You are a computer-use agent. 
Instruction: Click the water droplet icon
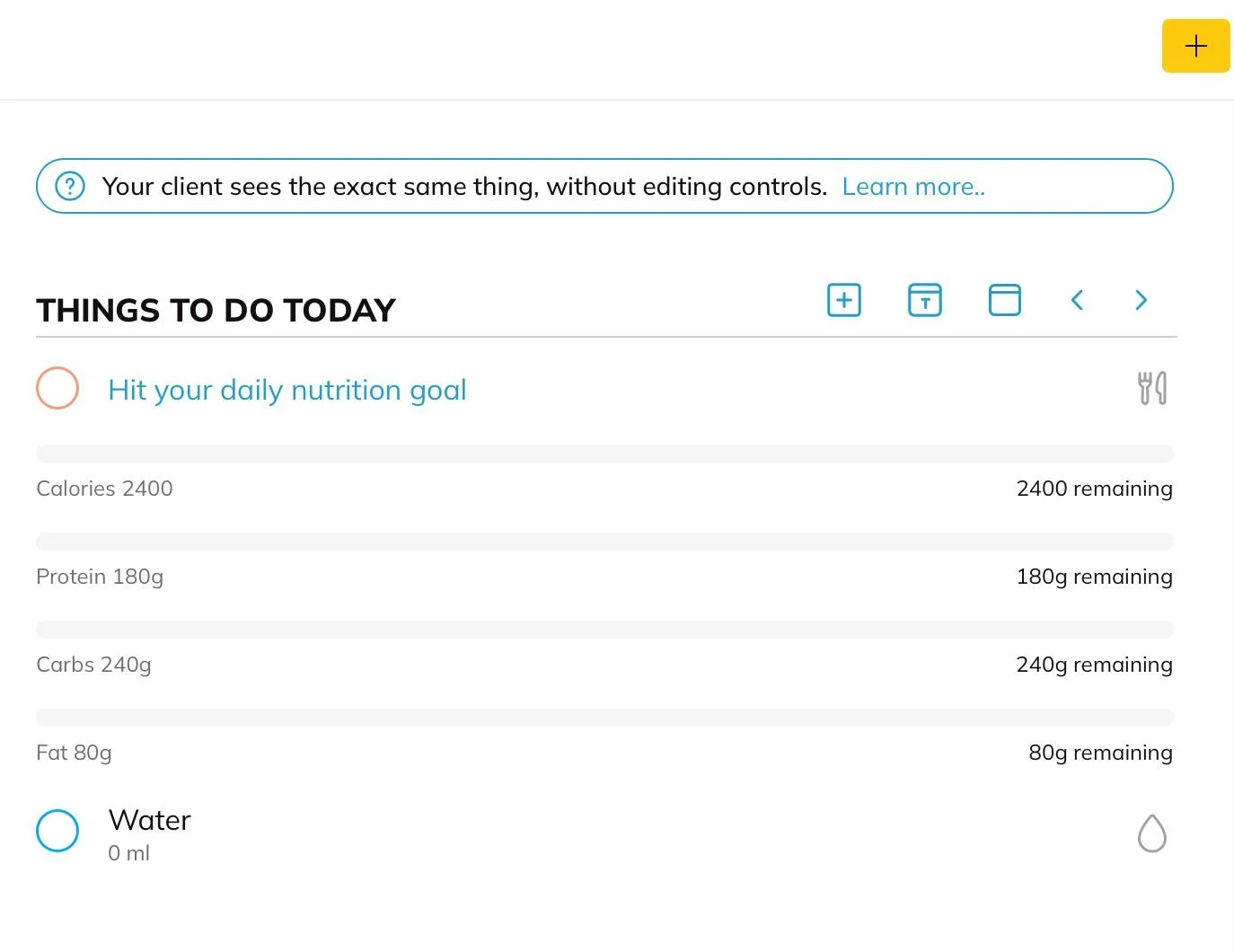pos(1152,833)
